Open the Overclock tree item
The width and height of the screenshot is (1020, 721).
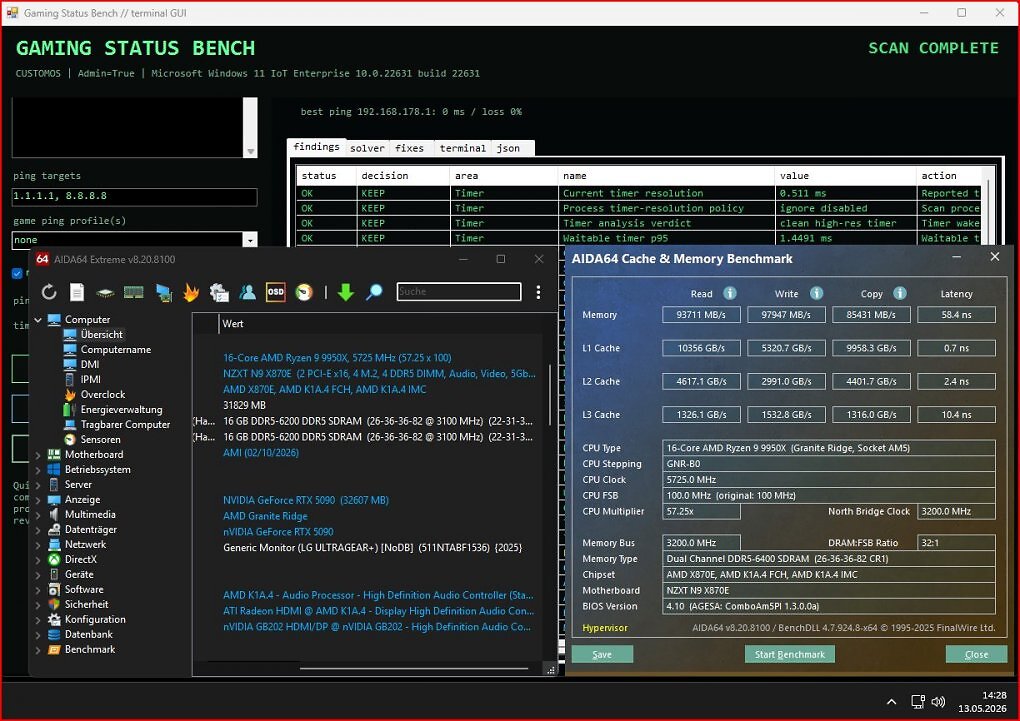[x=103, y=394]
